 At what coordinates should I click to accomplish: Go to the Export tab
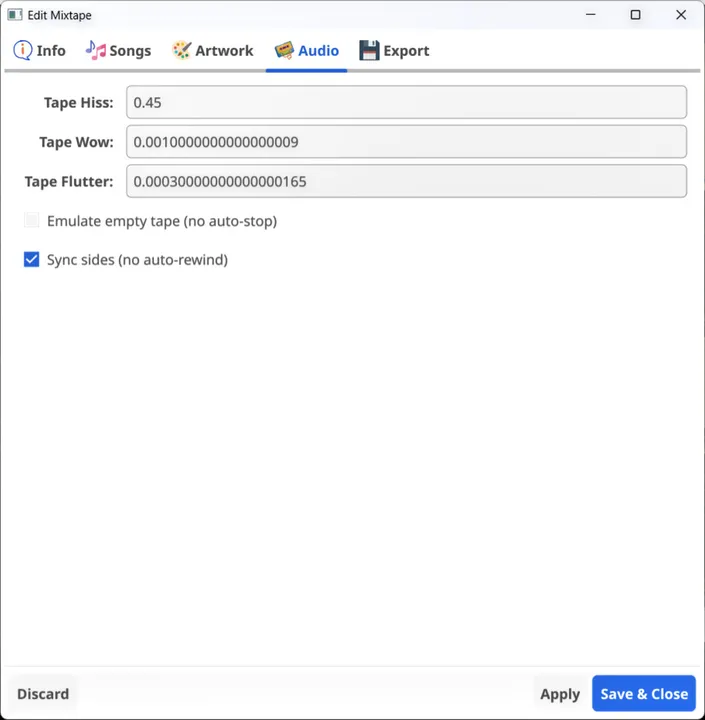pyautogui.click(x=394, y=51)
